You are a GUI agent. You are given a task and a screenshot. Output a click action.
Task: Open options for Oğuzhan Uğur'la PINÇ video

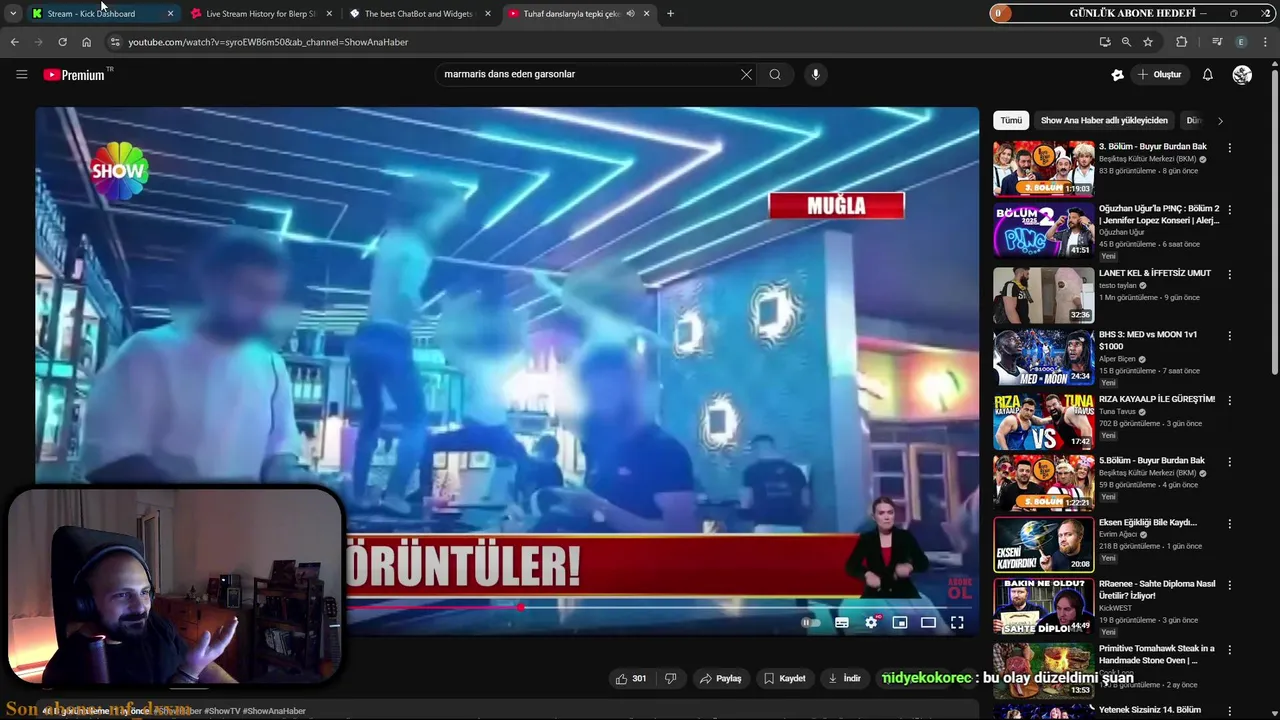(x=1230, y=210)
